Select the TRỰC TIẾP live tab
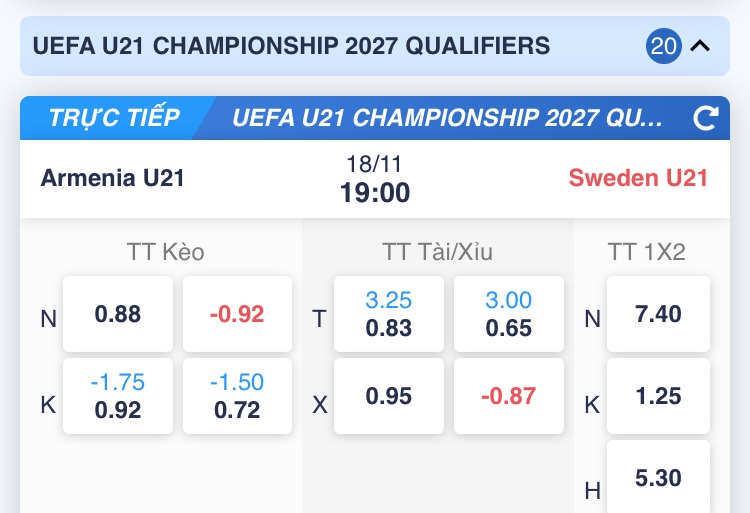This screenshot has width=750, height=513. click(113, 118)
